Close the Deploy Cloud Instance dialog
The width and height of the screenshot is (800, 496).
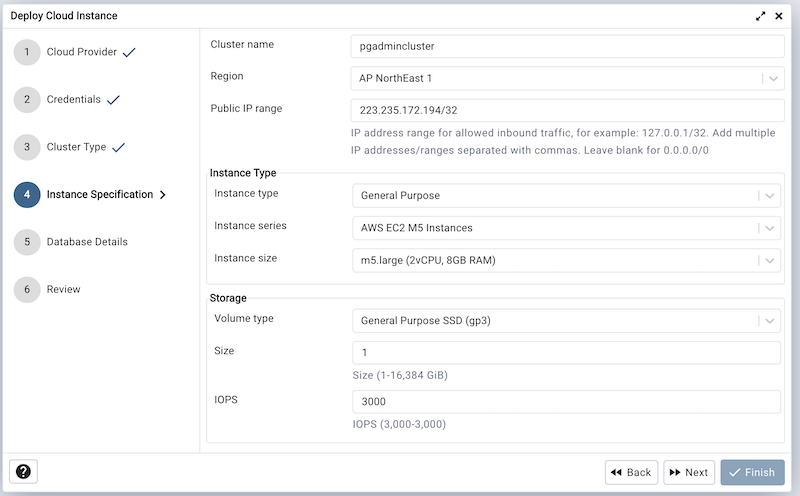click(779, 16)
